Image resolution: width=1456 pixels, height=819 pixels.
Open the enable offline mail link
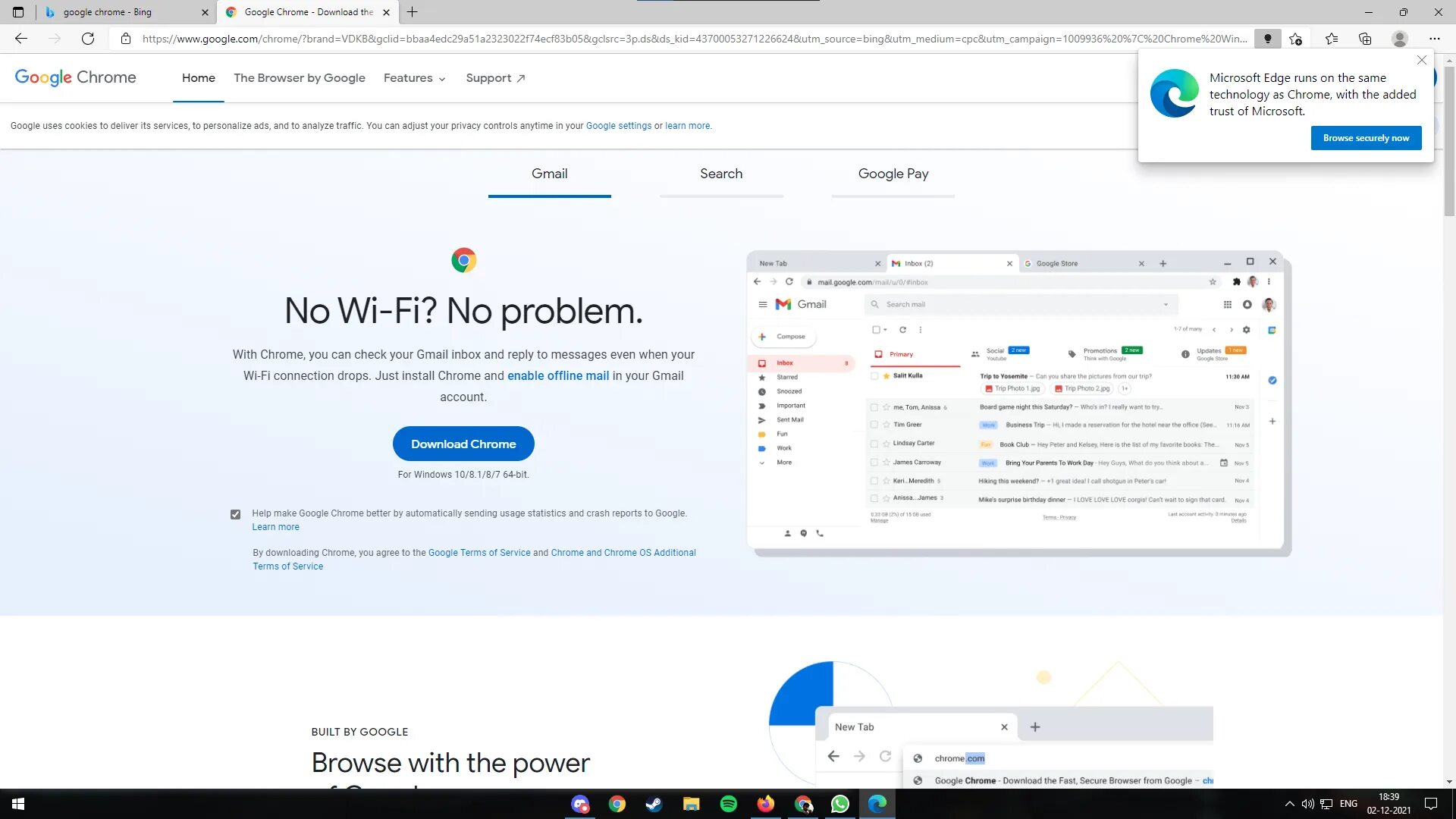(x=557, y=376)
